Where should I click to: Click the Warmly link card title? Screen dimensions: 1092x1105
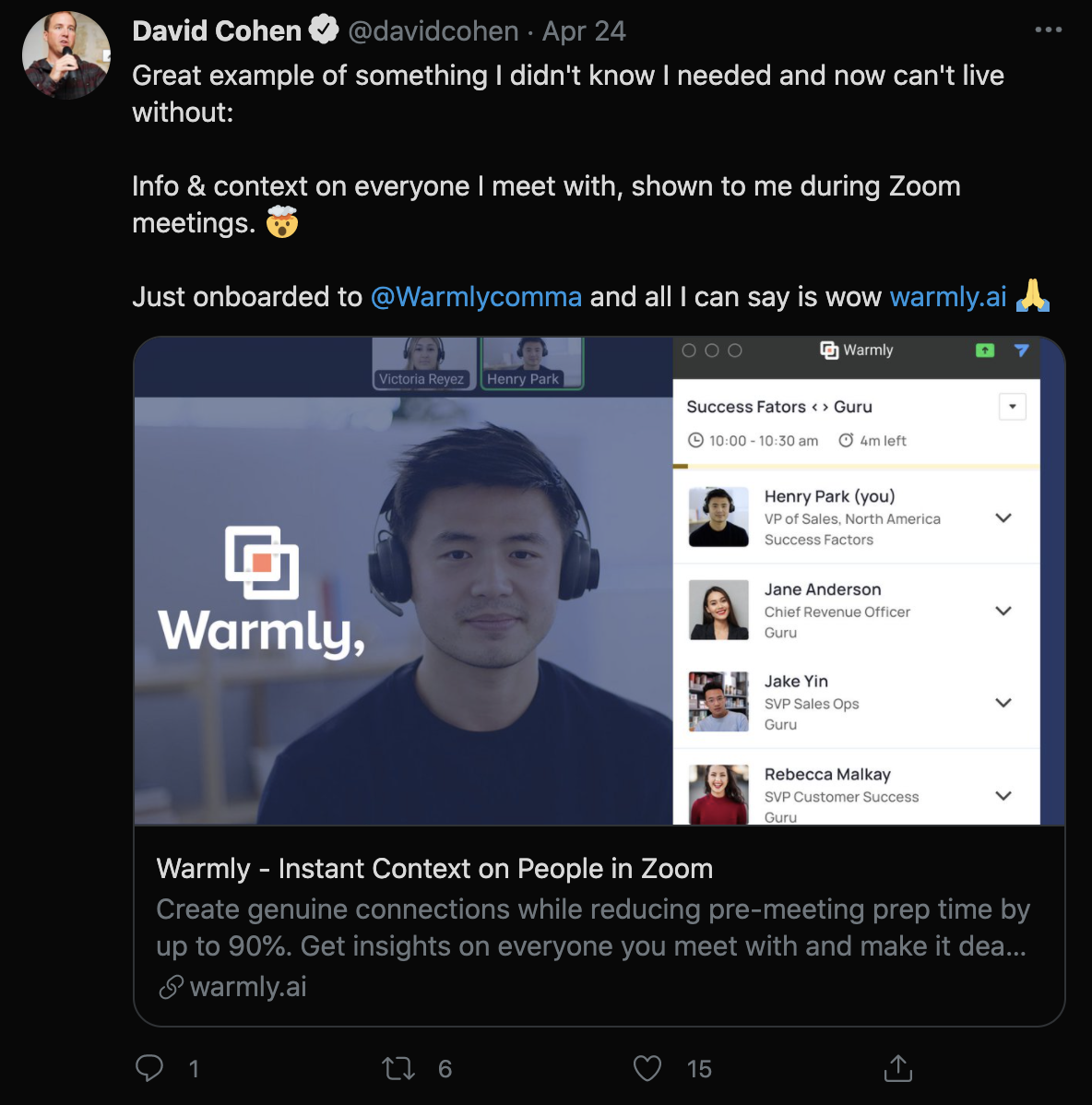click(x=434, y=869)
